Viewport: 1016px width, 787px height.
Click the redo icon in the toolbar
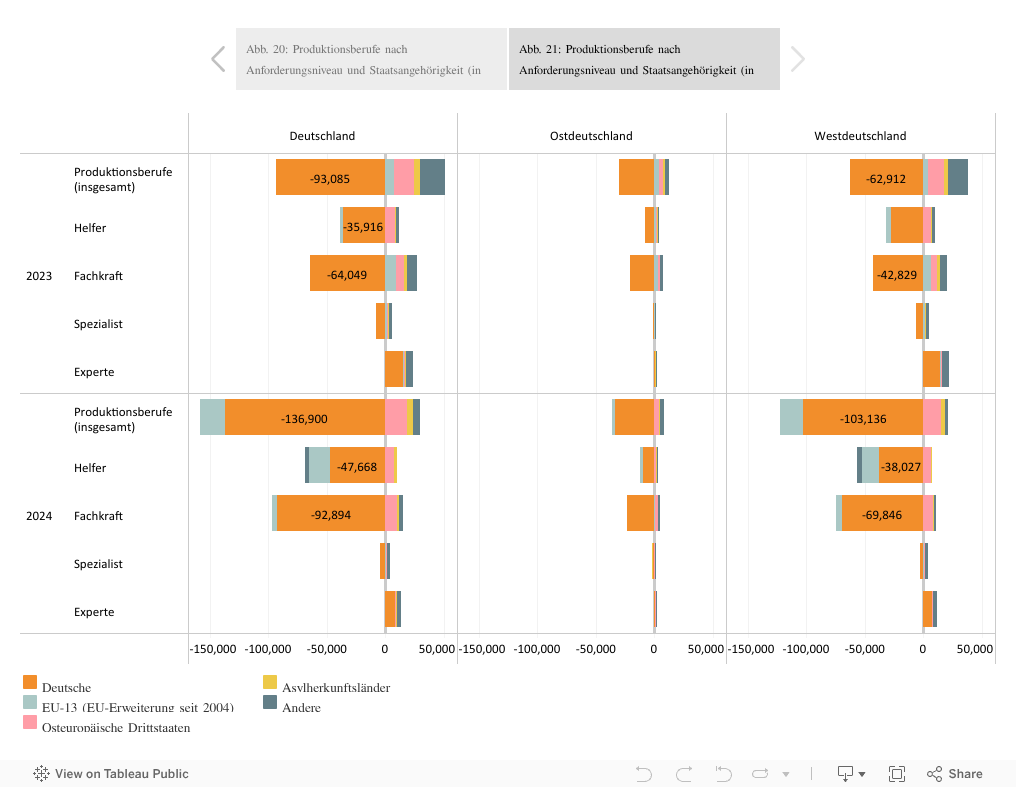tap(684, 774)
